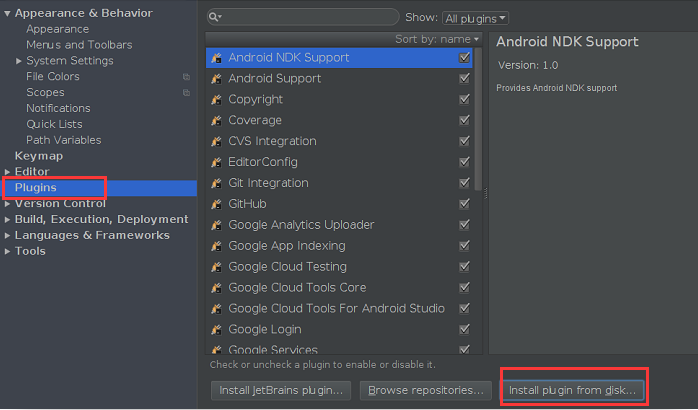
Task: Click Install plugin from disk button
Action: (572, 390)
